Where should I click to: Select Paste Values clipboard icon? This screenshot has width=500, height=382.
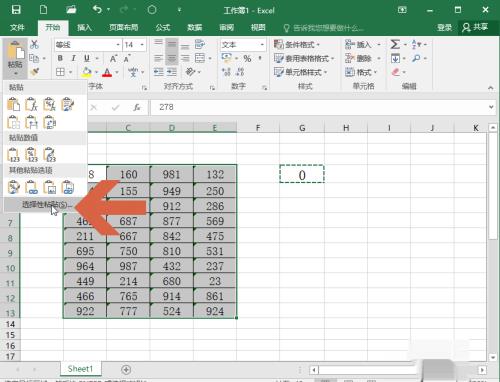(x=13, y=155)
